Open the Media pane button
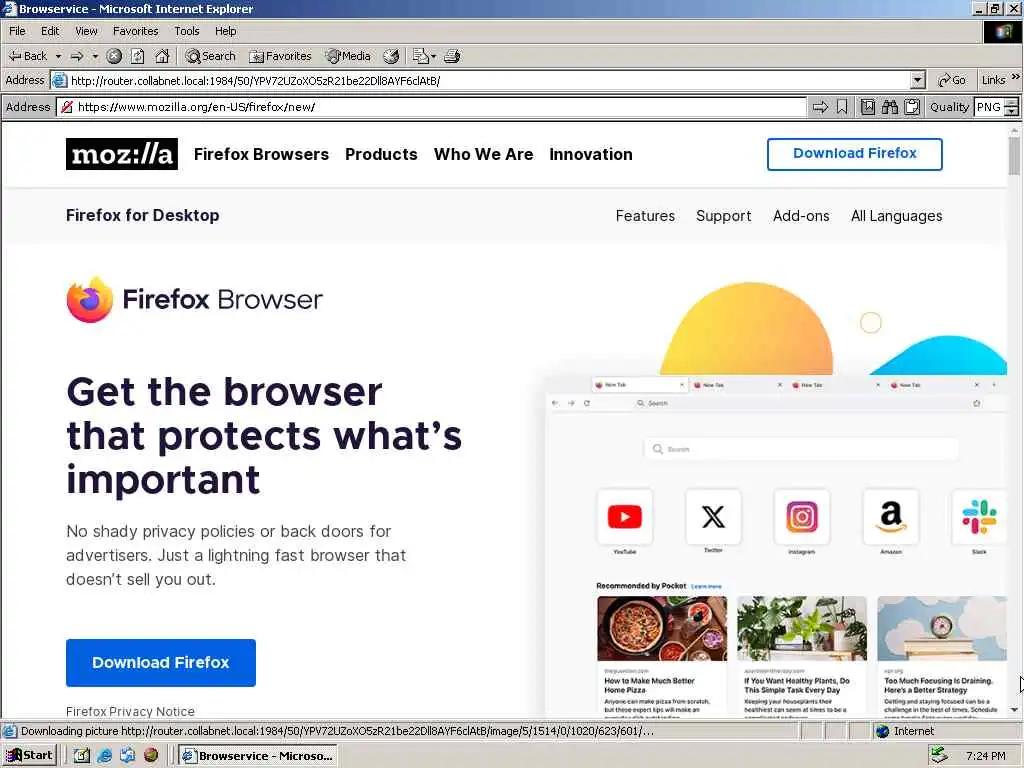The height and width of the screenshot is (768, 1024). 348,56
